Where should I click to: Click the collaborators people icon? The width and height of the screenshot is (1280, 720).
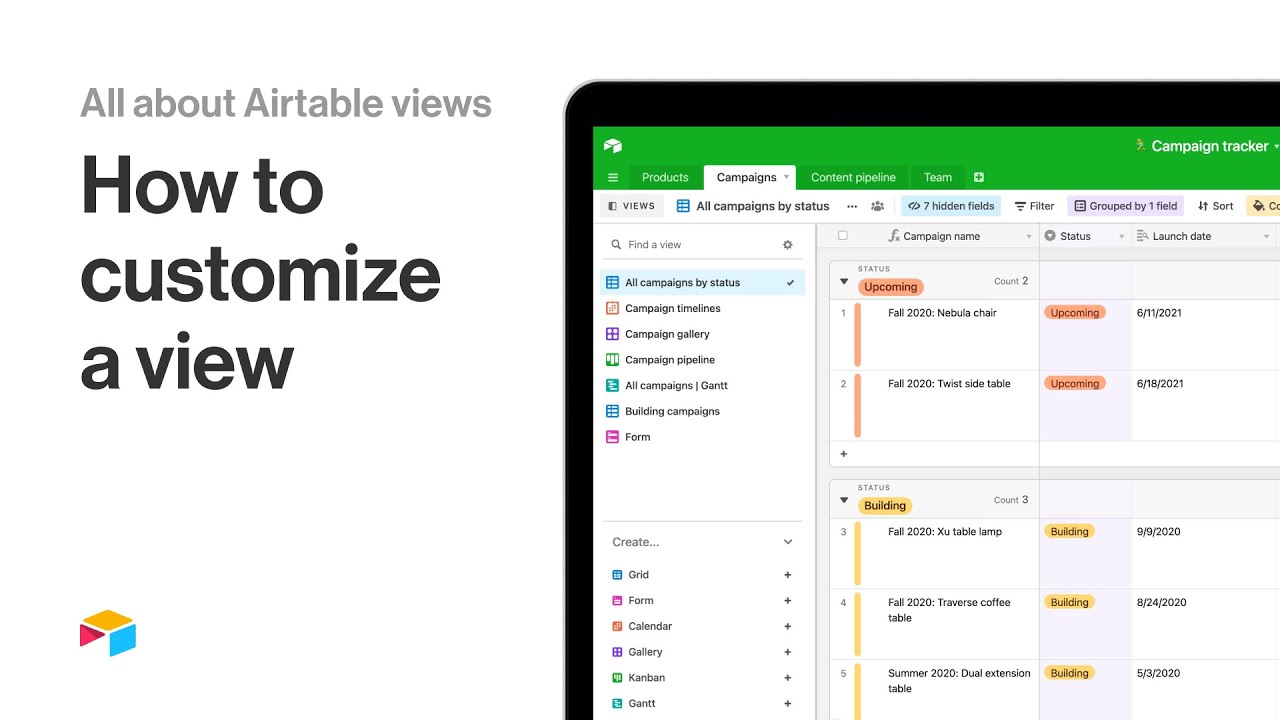[877, 206]
